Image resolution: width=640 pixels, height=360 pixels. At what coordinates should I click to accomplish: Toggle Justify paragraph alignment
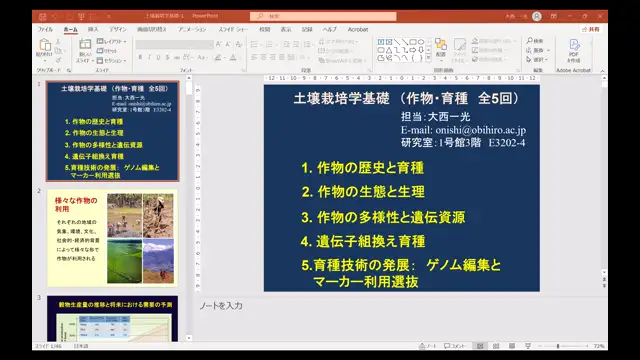[x=282, y=58]
